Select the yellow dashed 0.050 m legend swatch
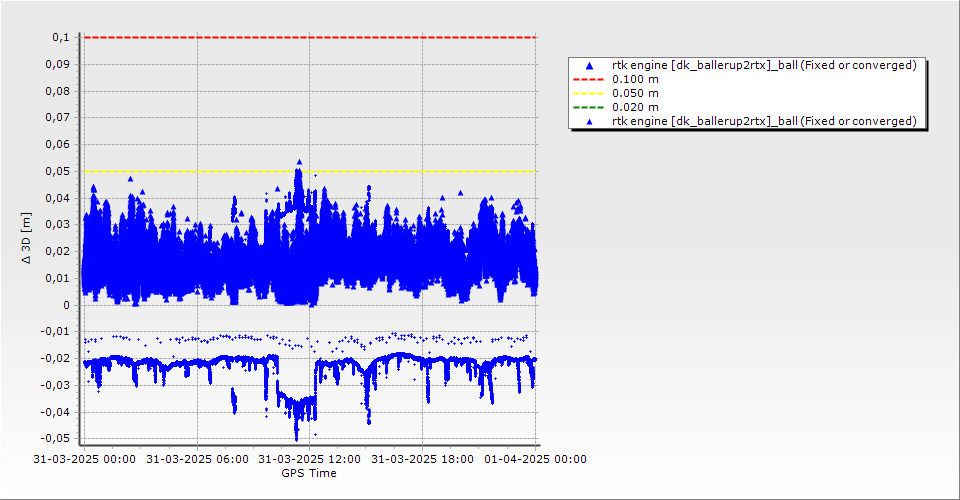Screen dimensions: 960x500 click(588, 94)
